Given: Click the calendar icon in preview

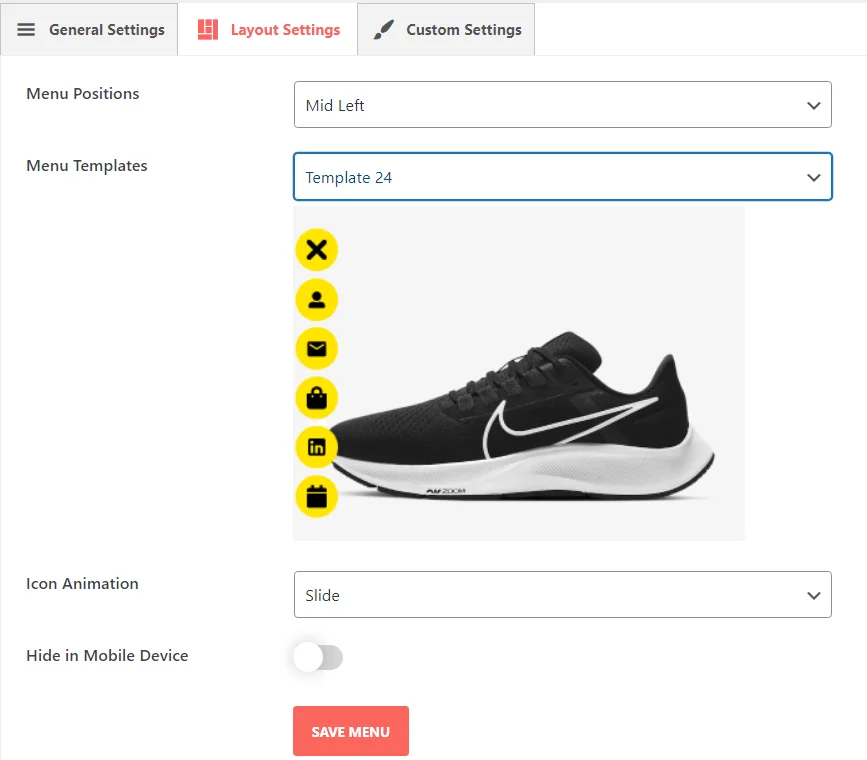Looking at the screenshot, I should click(x=316, y=496).
